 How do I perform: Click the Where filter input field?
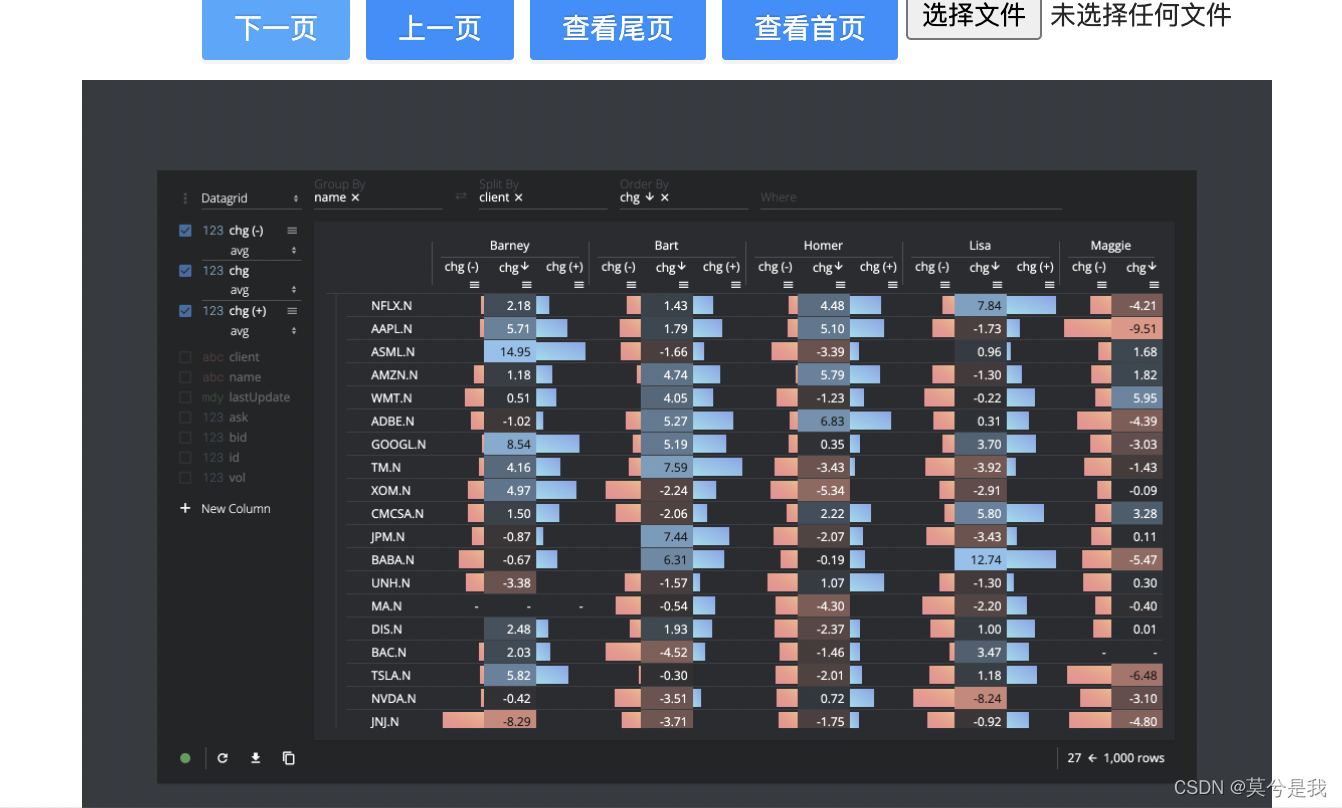click(910, 198)
